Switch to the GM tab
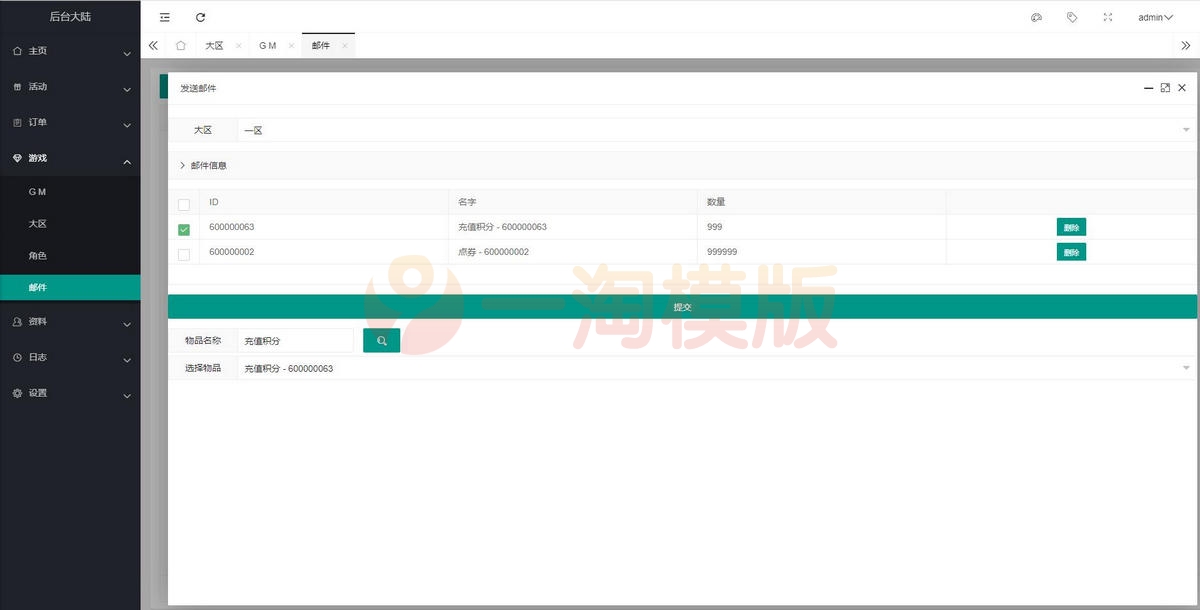1200x610 pixels. click(267, 46)
